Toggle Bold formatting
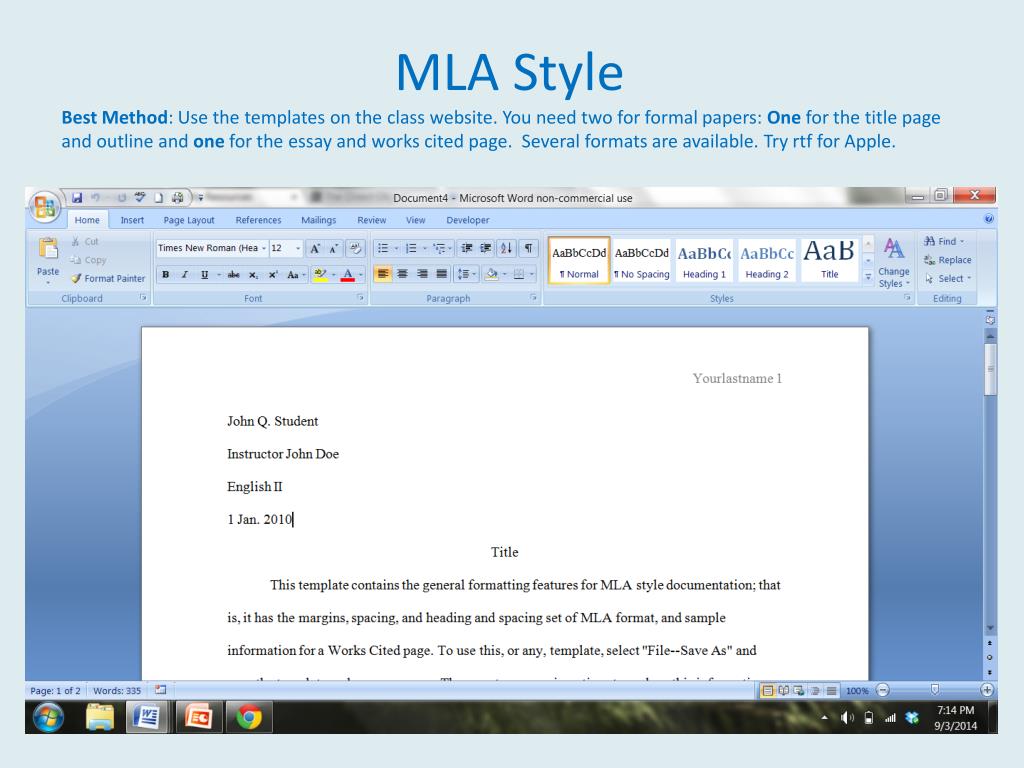Image resolution: width=1024 pixels, height=768 pixels. click(166, 273)
